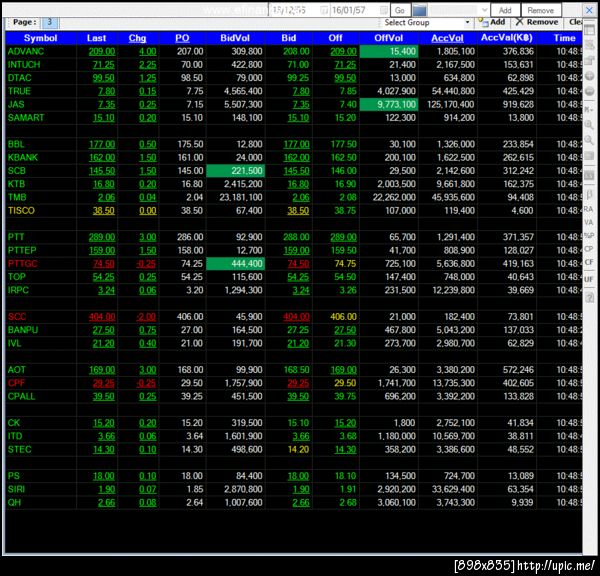Image resolution: width=600 pixels, height=576 pixels.
Task: Click the VA icon in right sidebar
Action: click(x=589, y=222)
